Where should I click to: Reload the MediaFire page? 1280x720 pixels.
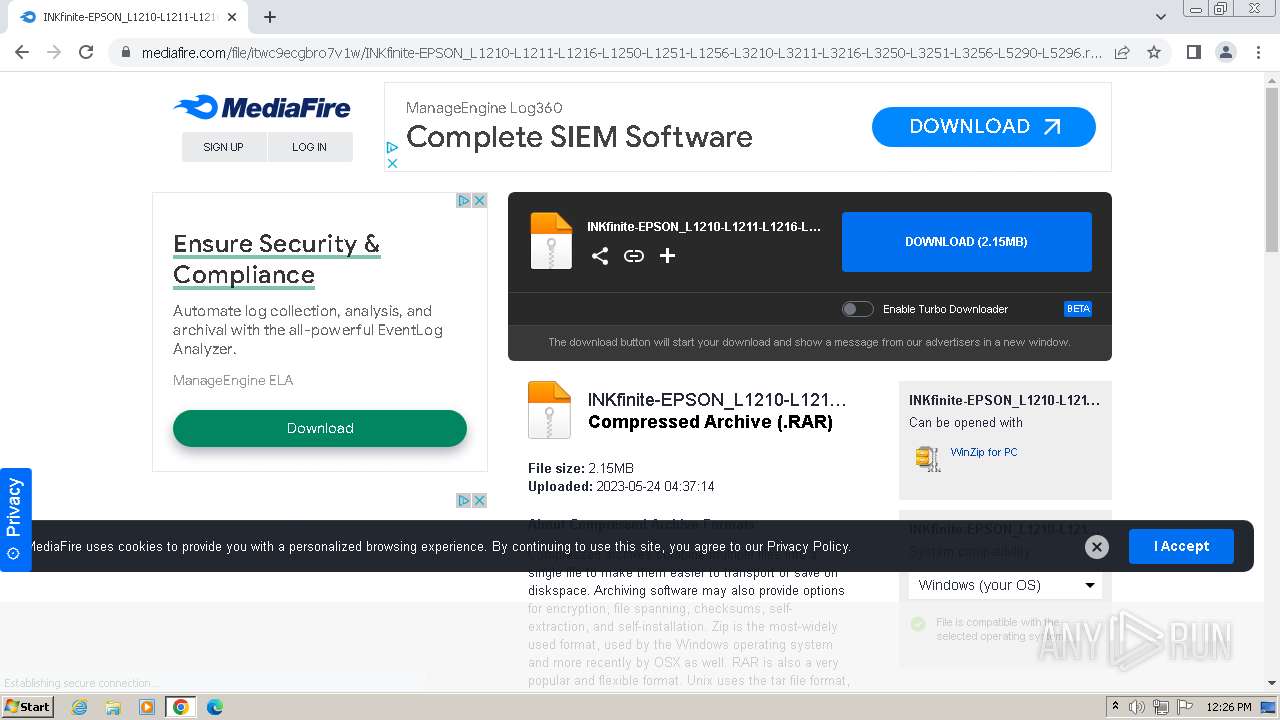tap(86, 52)
